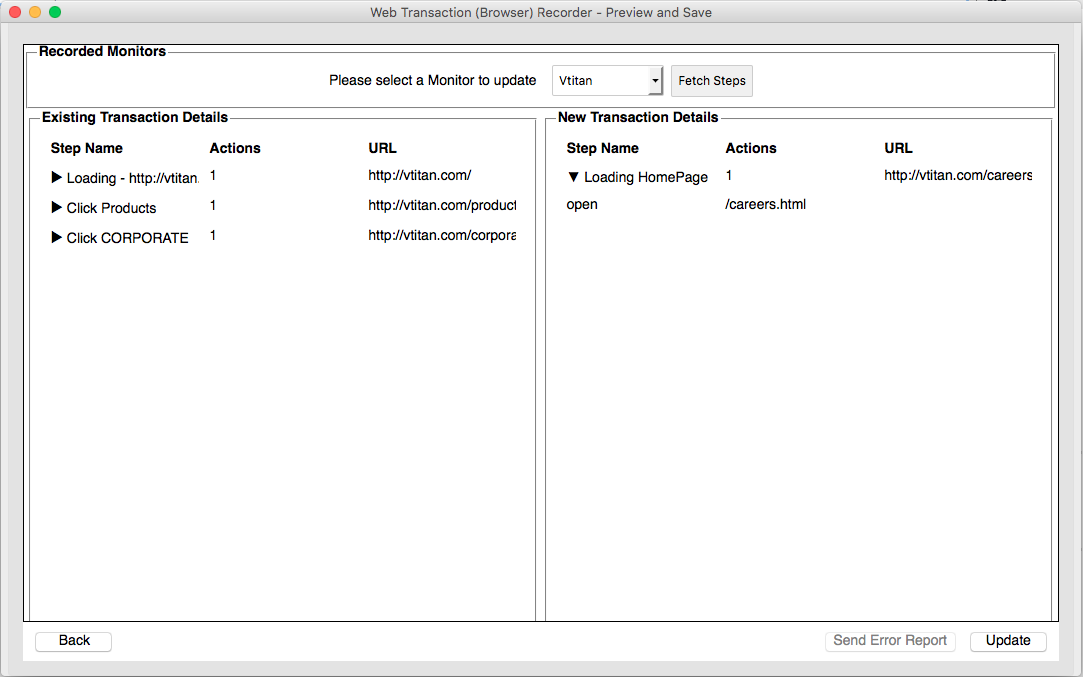This screenshot has width=1083, height=677.
Task: Click the Back button
Action: click(x=74, y=641)
